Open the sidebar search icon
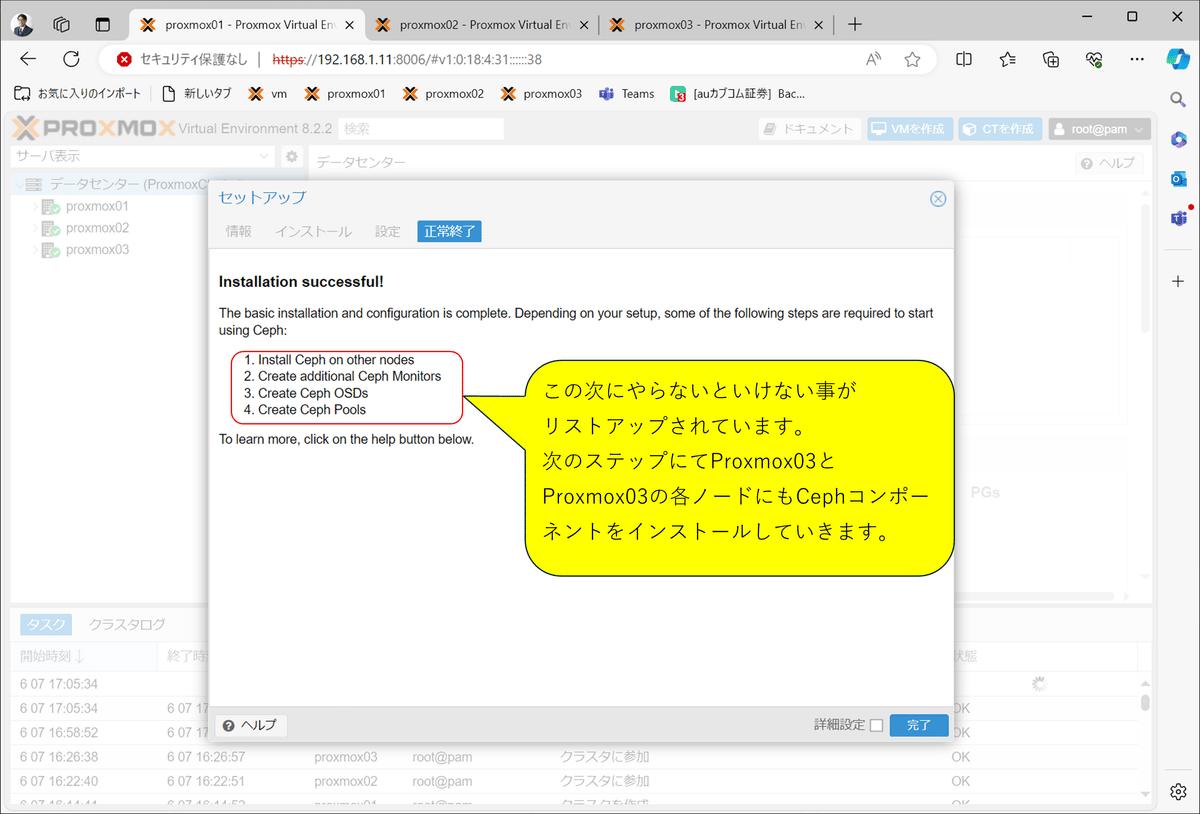The image size is (1200, 814). 1178,98
